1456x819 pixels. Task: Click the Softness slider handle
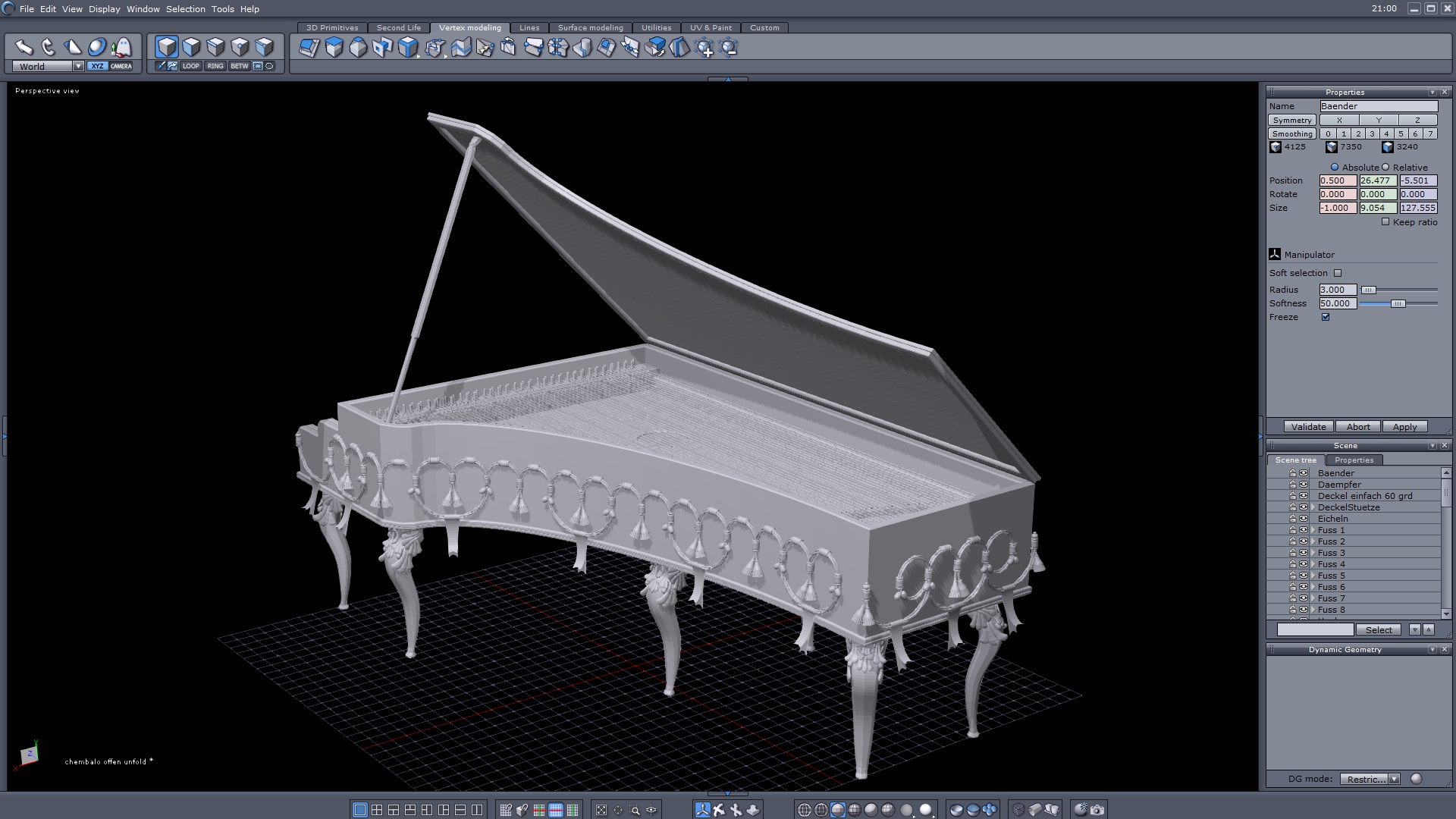pyautogui.click(x=1398, y=303)
